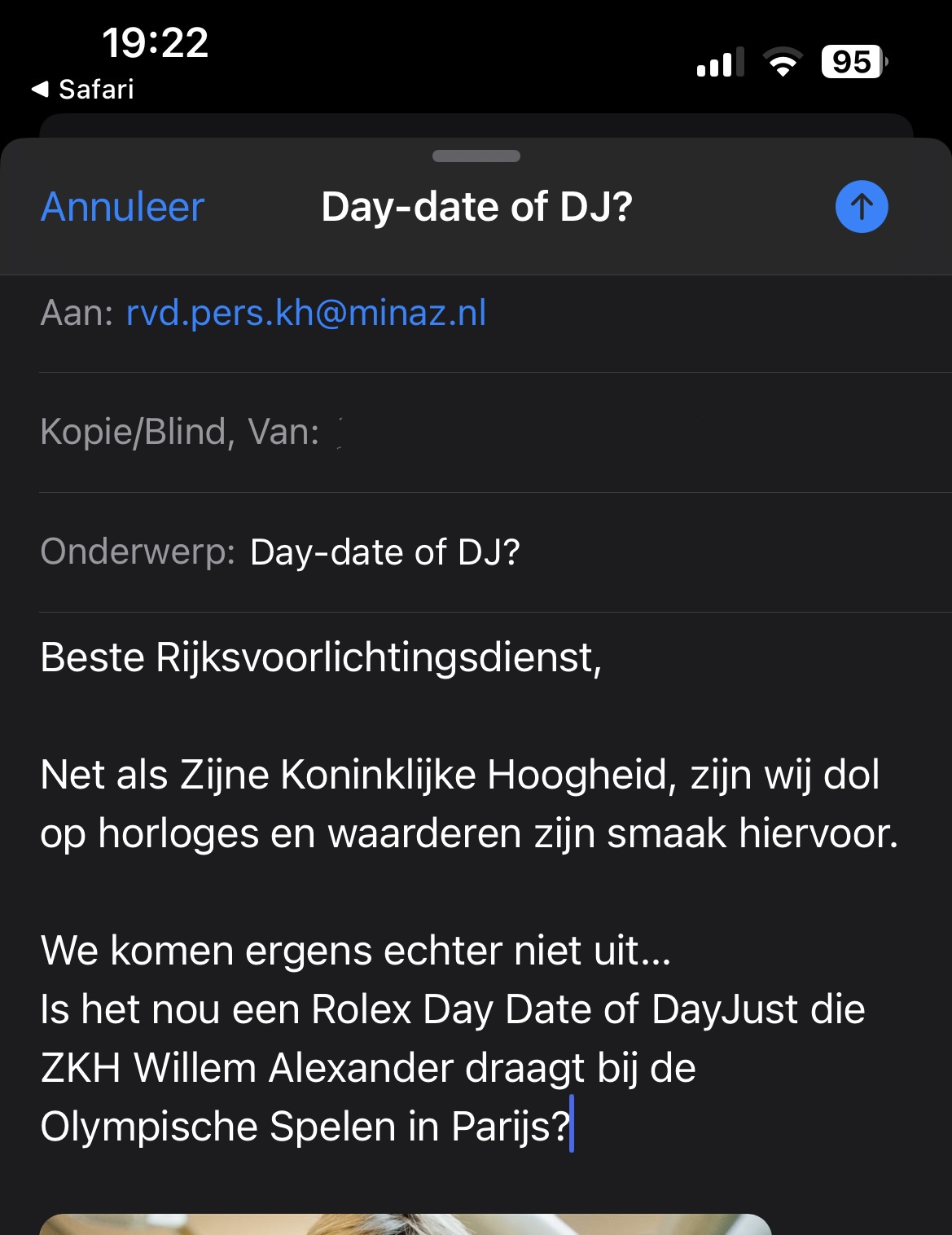Tap the battery indicator showing 95

(x=854, y=62)
